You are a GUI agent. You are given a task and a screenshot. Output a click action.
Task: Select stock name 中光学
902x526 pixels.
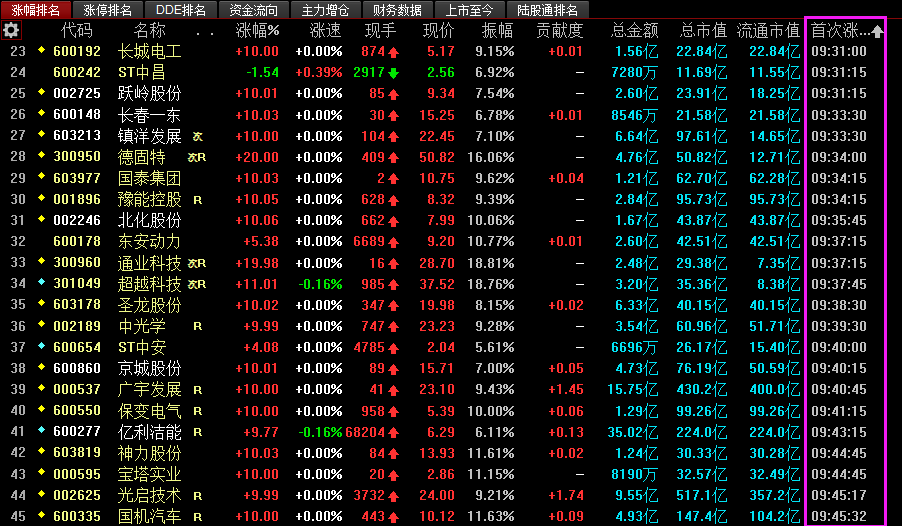coord(142,326)
